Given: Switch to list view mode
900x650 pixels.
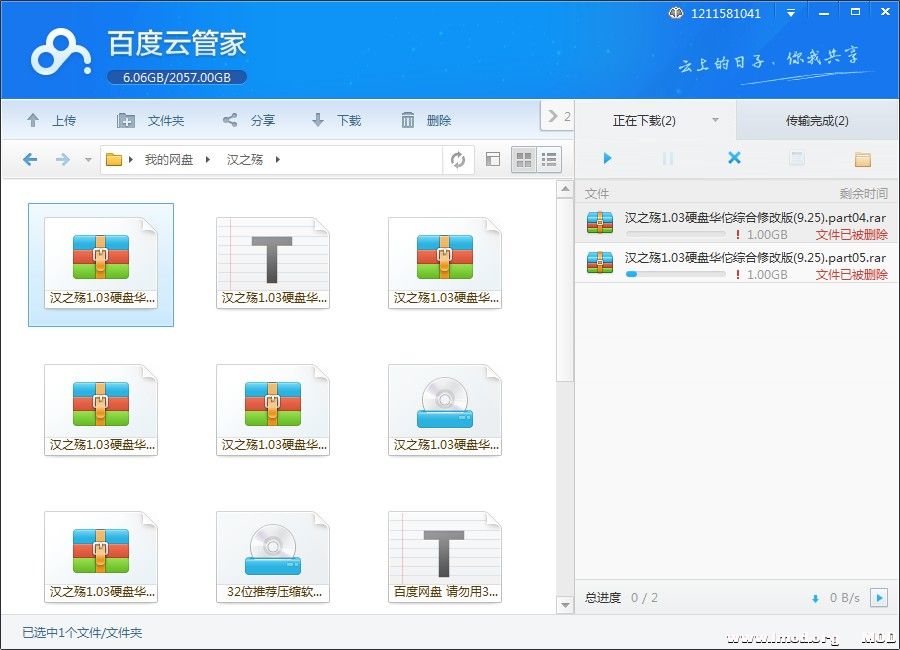Looking at the screenshot, I should tap(549, 160).
